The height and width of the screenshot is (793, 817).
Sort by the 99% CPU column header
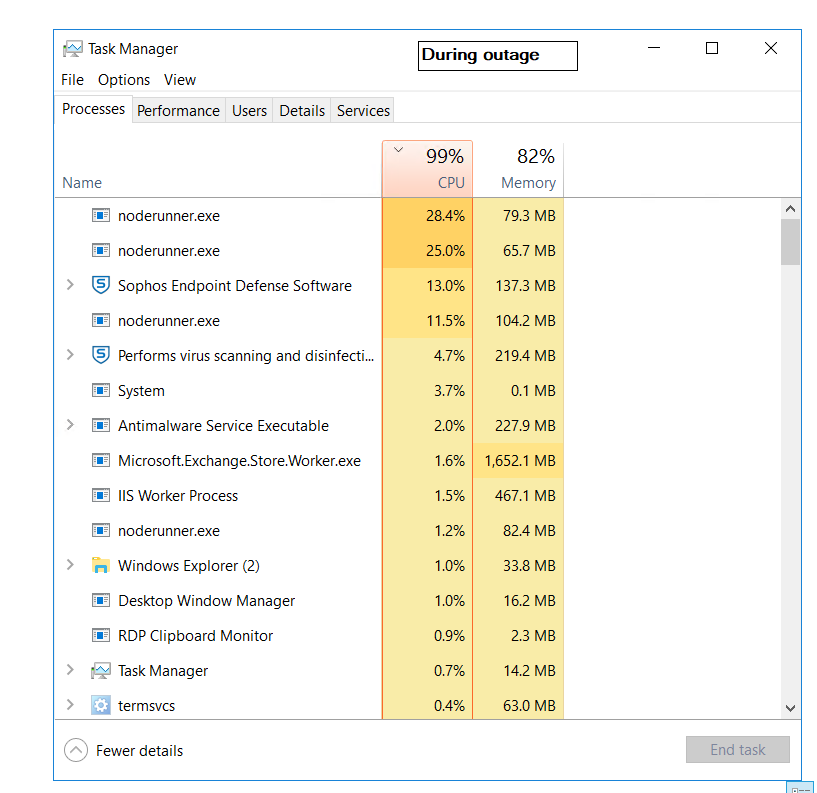tap(427, 169)
